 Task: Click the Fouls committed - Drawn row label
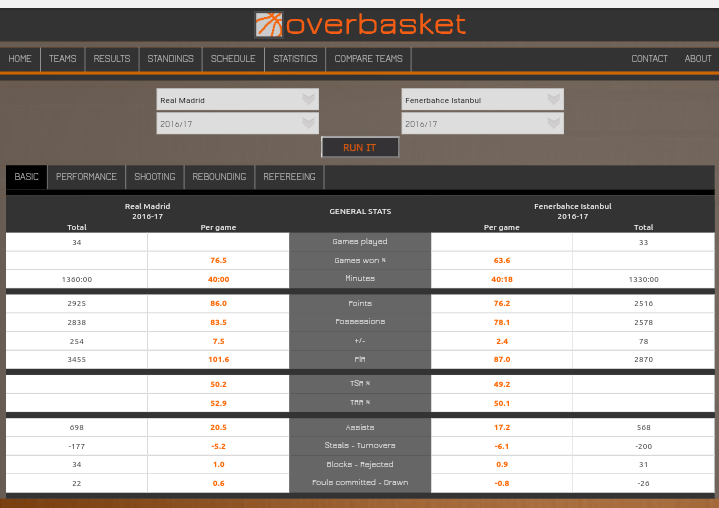[x=360, y=483]
